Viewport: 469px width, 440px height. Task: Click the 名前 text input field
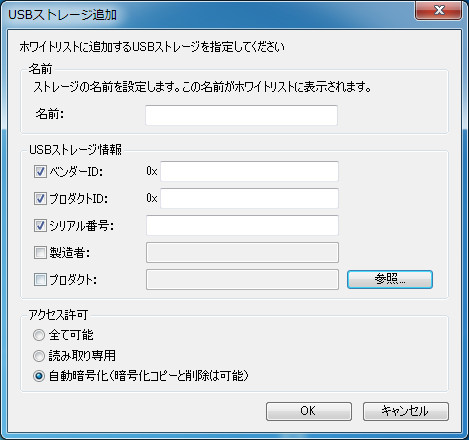[241, 115]
